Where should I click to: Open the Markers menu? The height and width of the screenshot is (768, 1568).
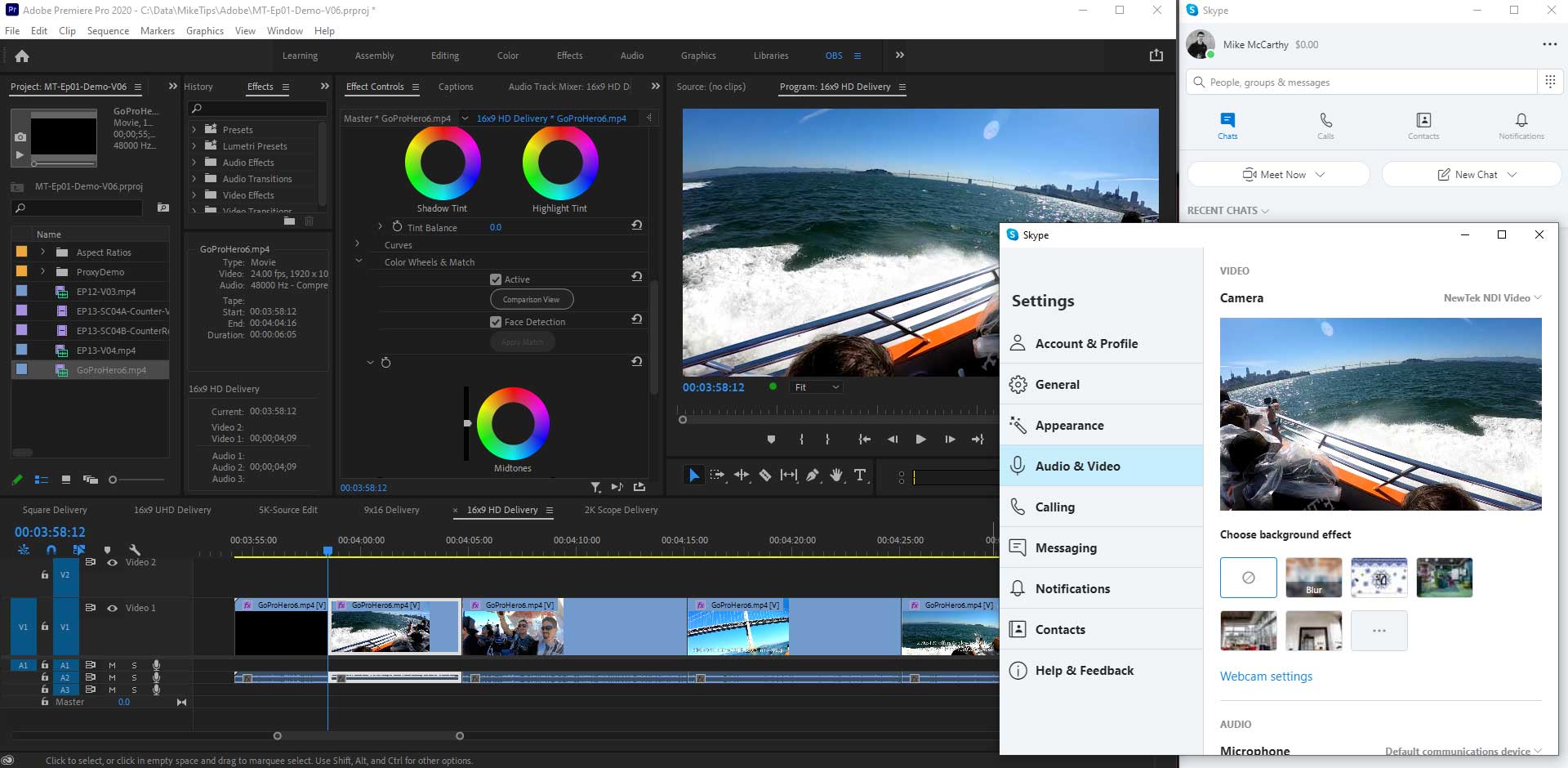(158, 31)
